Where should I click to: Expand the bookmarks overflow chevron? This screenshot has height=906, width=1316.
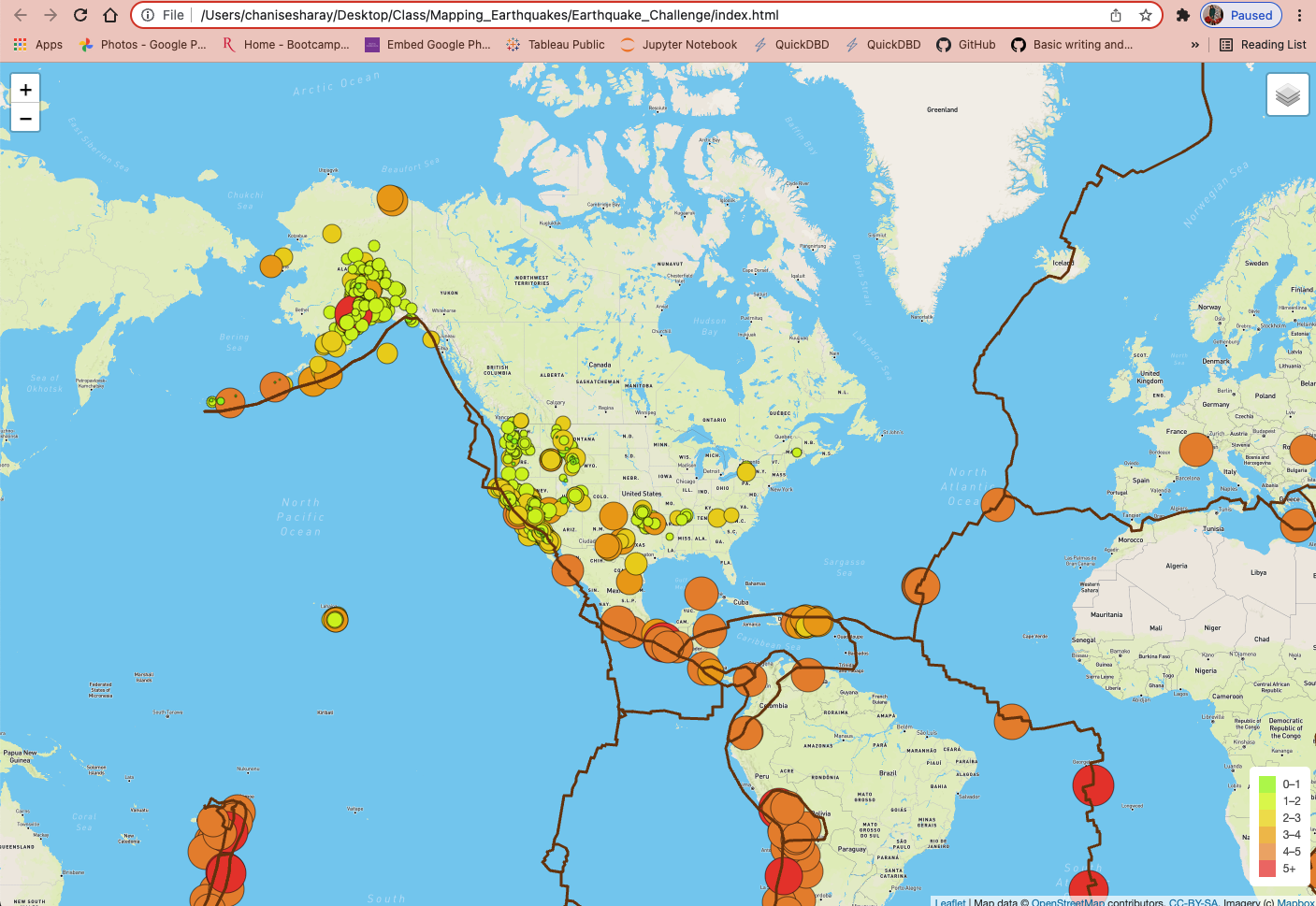pyautogui.click(x=1195, y=44)
